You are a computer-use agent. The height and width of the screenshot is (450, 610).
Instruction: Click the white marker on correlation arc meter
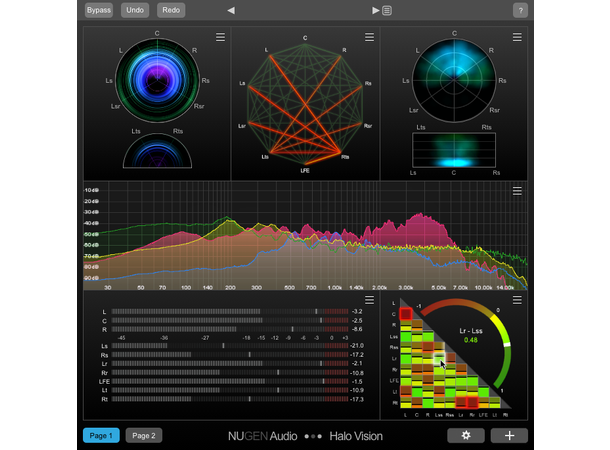(507, 345)
